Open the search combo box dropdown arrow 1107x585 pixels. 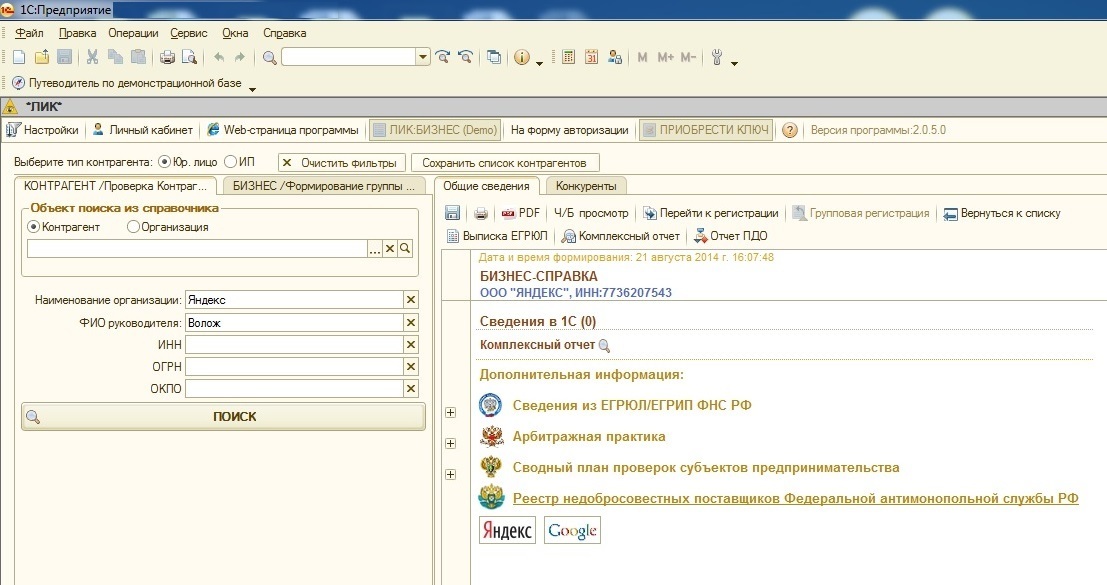pos(422,57)
